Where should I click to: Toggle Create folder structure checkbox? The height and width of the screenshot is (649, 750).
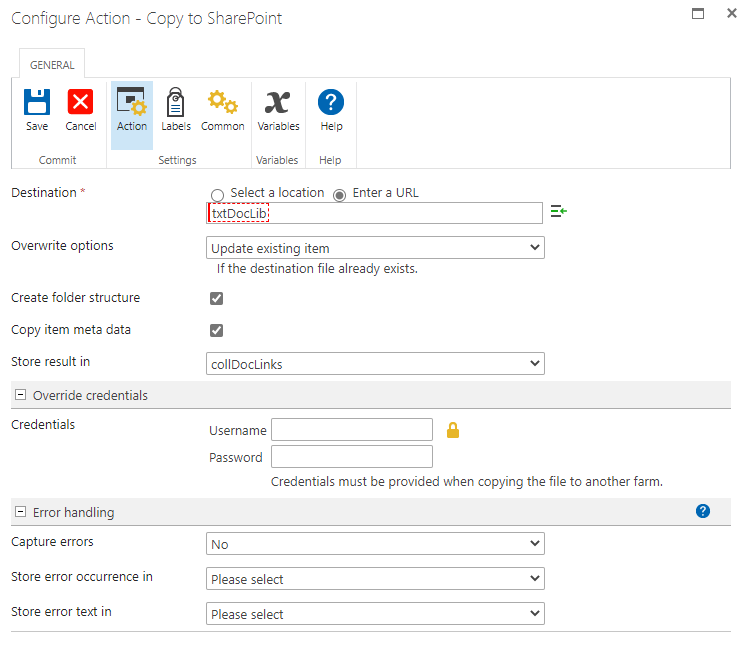pyautogui.click(x=216, y=298)
